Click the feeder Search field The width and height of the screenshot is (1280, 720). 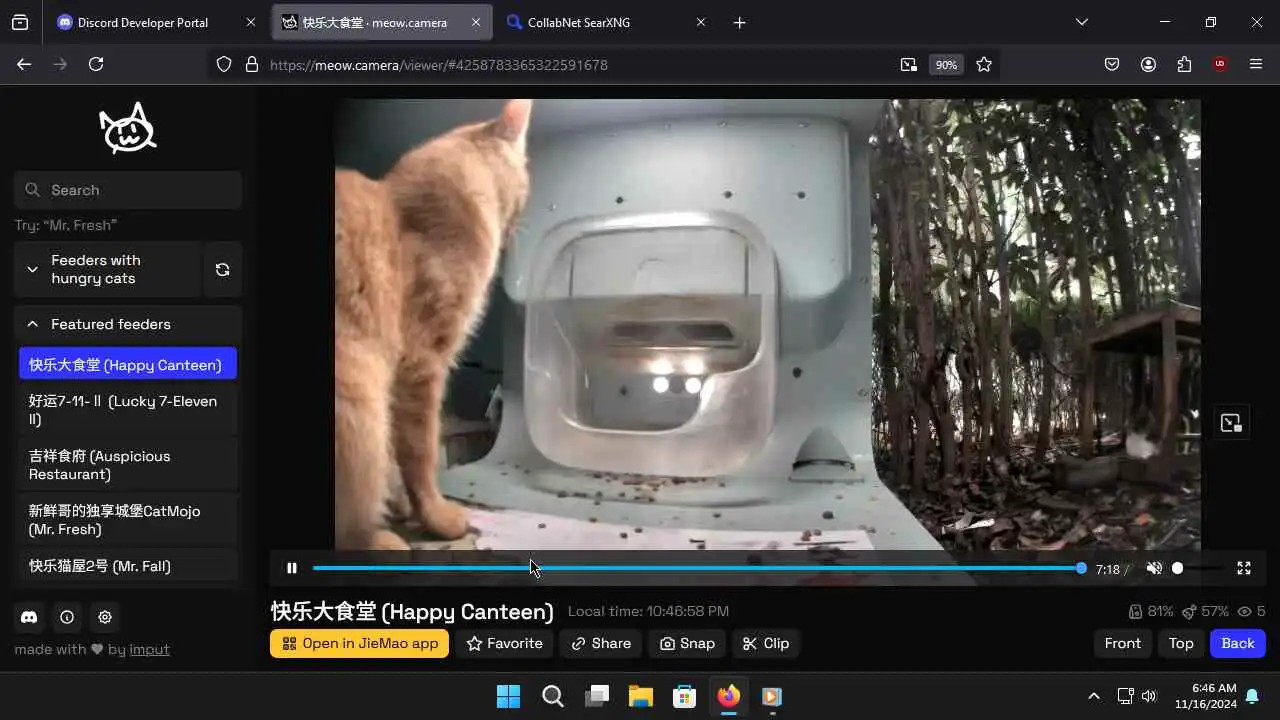[128, 190]
